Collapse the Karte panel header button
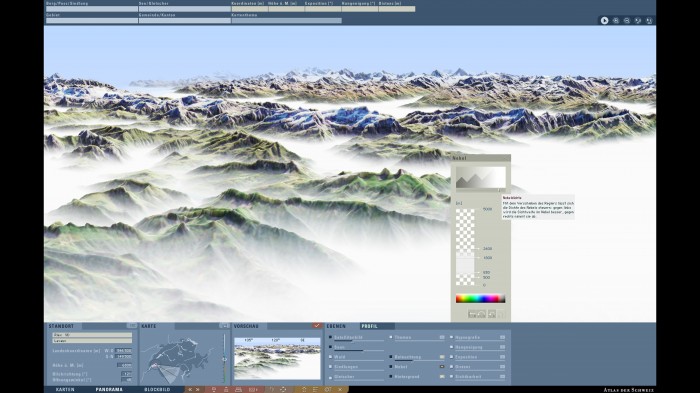The height and width of the screenshot is (393, 700). [224, 326]
